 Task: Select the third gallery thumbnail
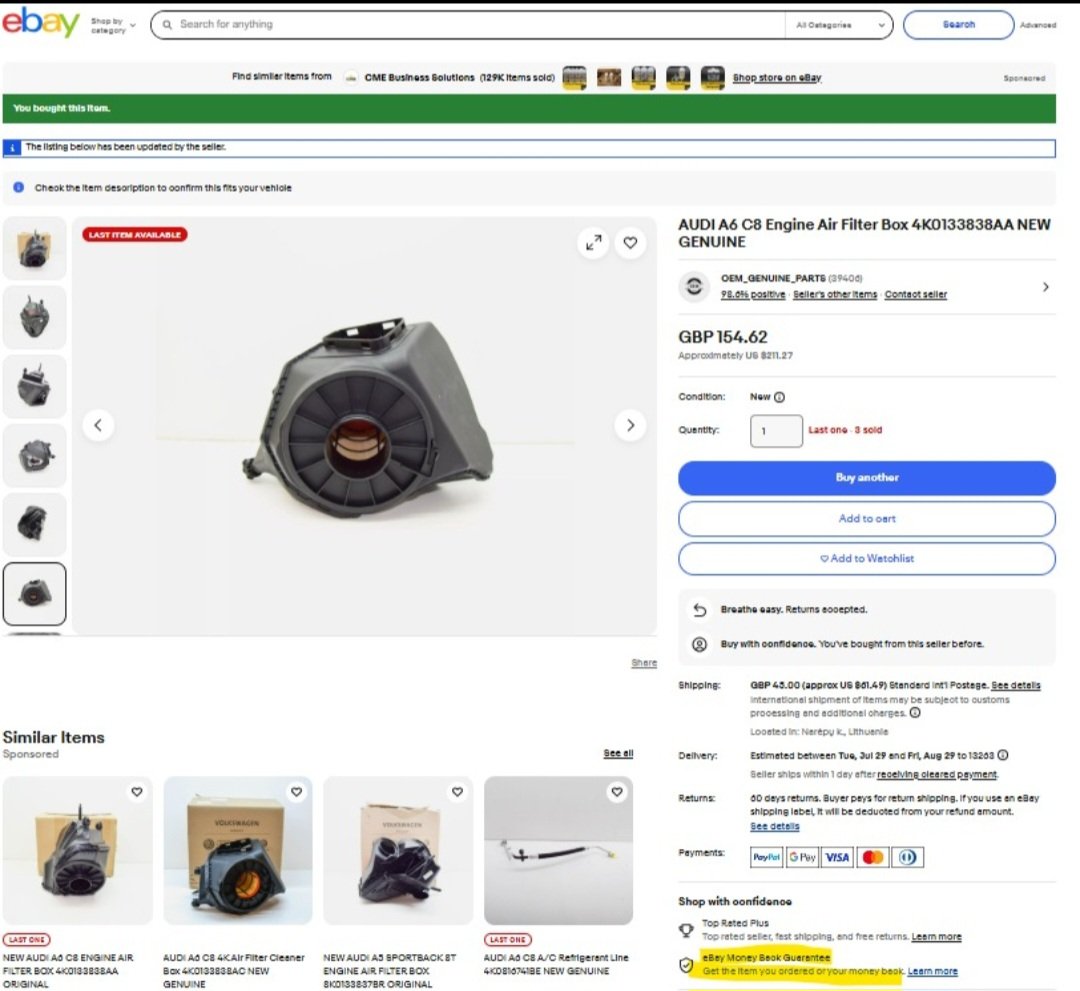34,386
